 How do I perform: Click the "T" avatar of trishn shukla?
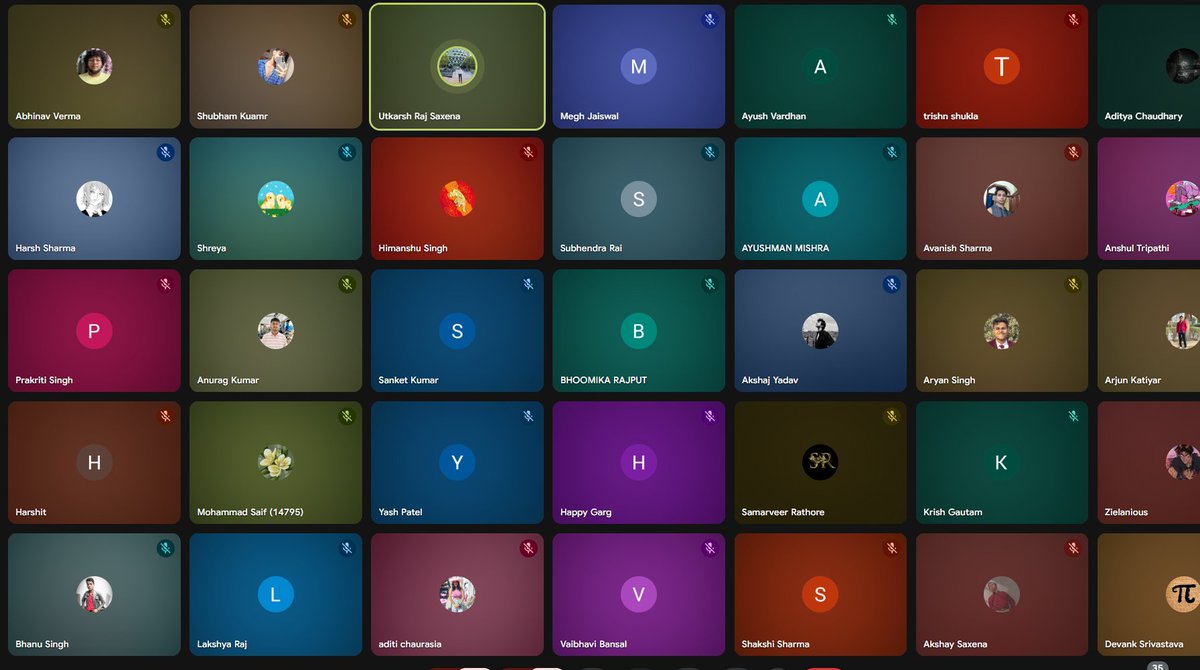click(x=1001, y=67)
